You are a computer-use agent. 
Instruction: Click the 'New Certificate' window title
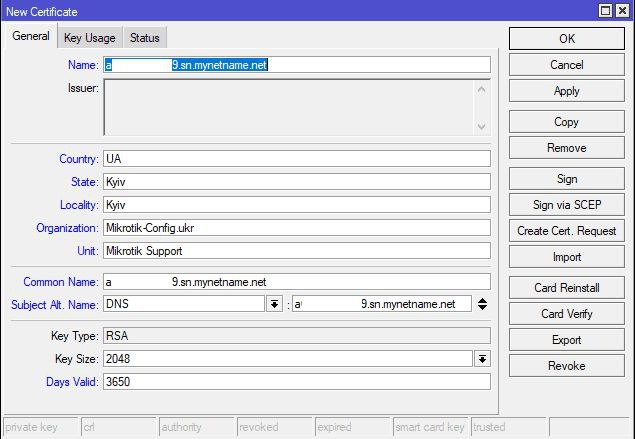tap(42, 12)
